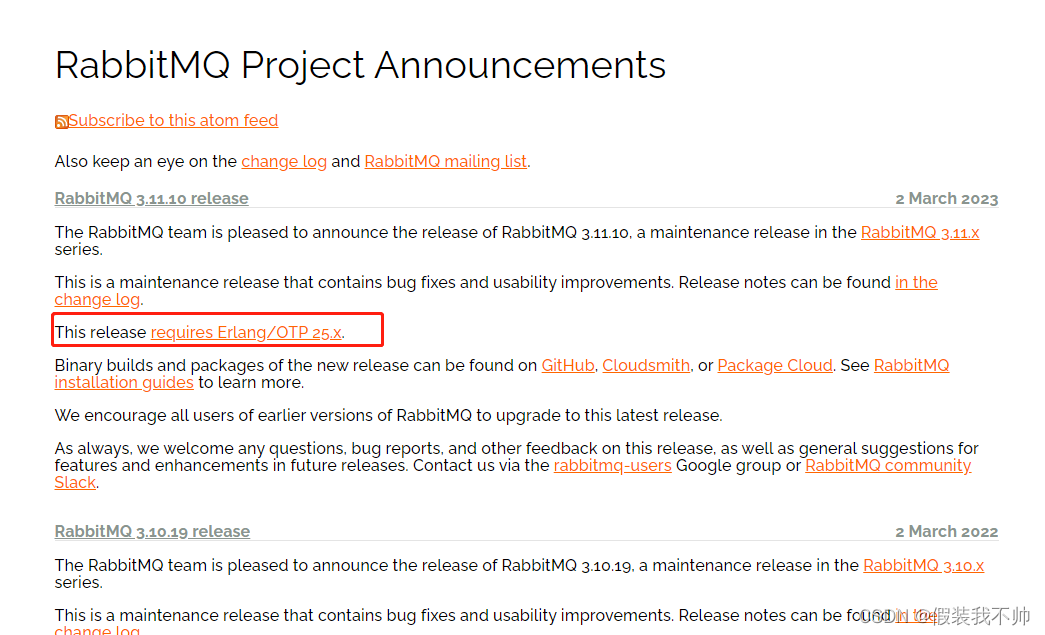This screenshot has width=1045, height=635.
Task: Open the 'requires Erlang/OTP 25.x' link
Action: click(x=246, y=332)
